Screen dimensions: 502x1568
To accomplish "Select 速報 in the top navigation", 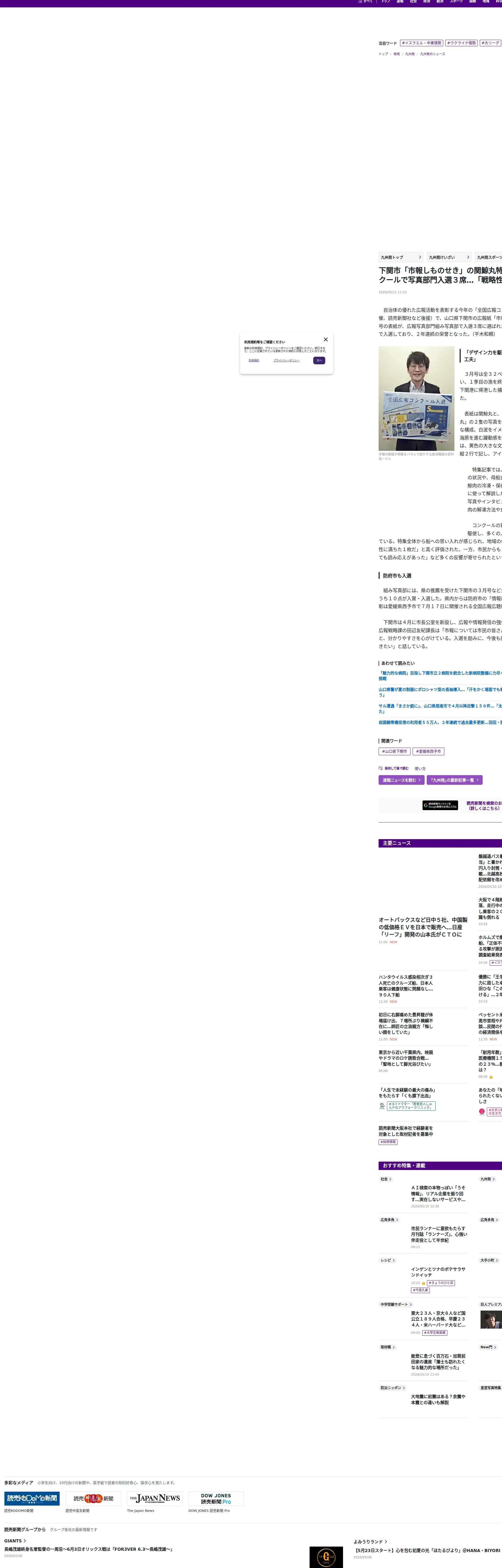I will (400, 2).
